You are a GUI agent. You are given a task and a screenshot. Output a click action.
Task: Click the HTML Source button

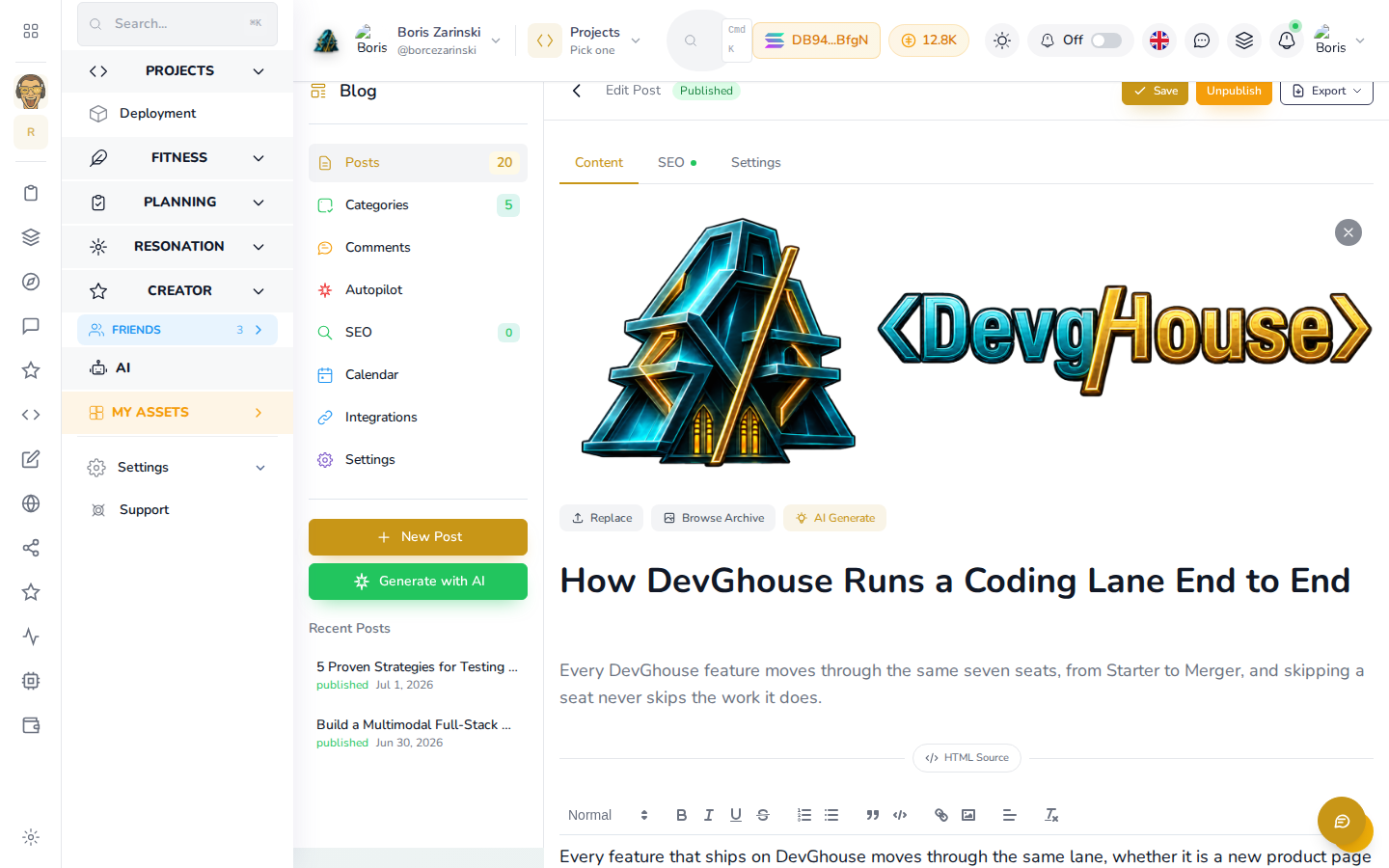pyautogui.click(x=967, y=758)
